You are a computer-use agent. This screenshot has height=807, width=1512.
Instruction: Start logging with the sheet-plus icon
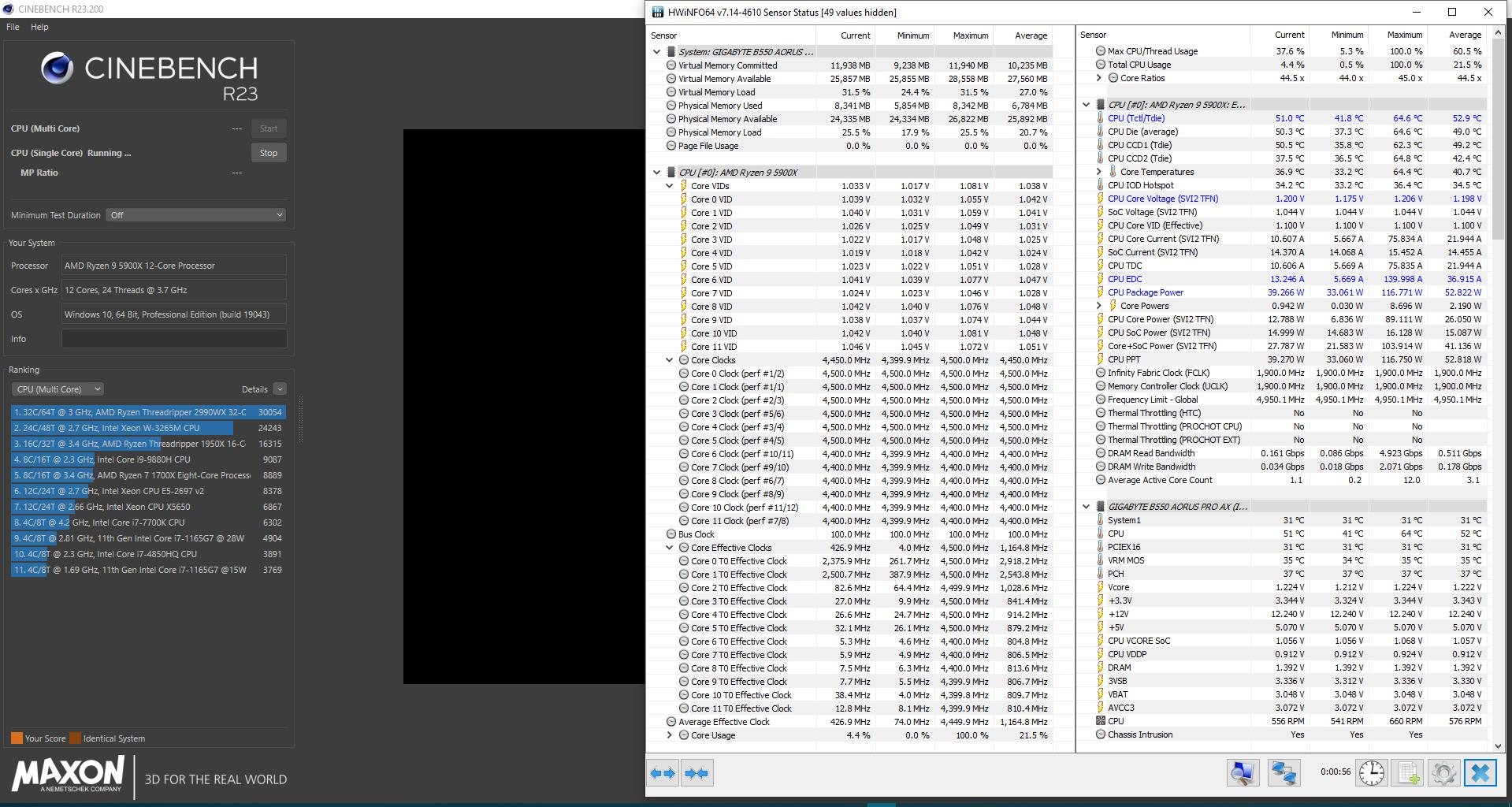pyautogui.click(x=1407, y=772)
